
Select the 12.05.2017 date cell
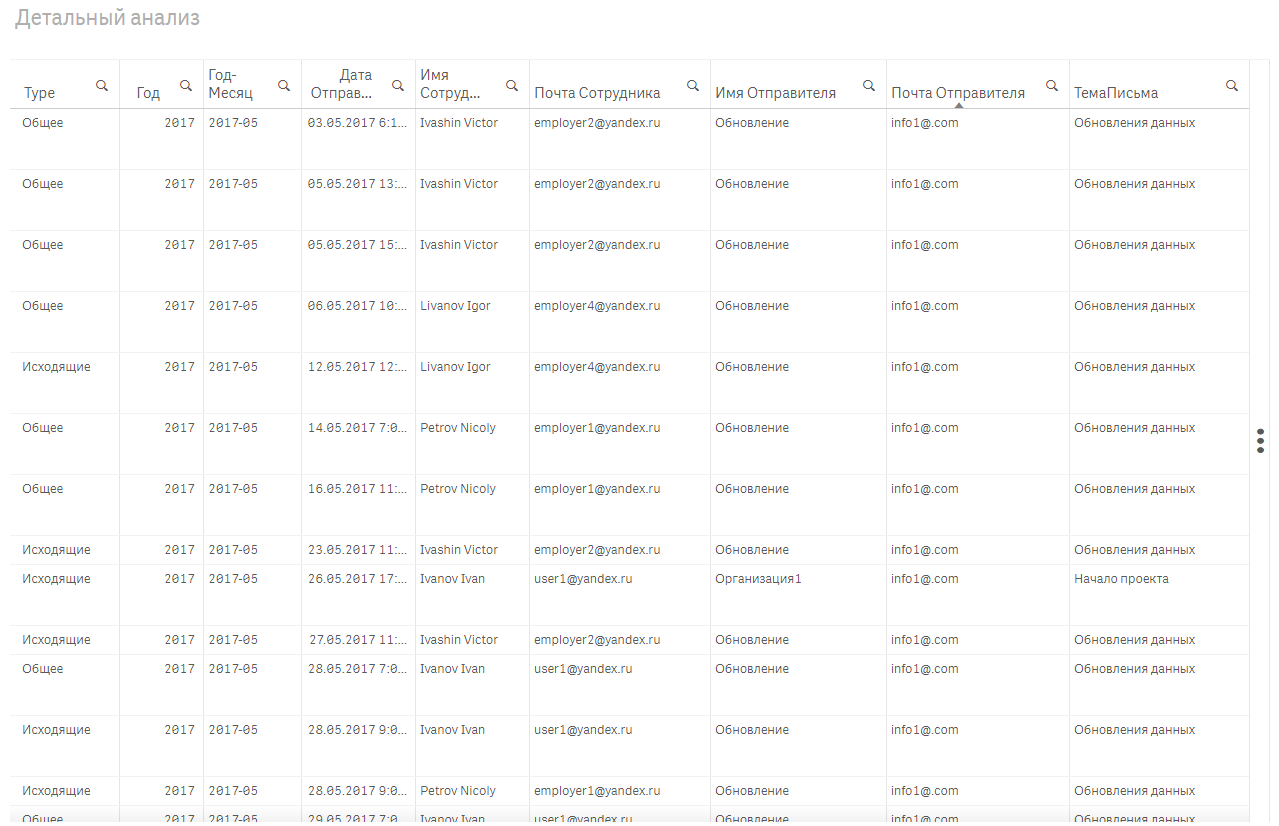pos(357,367)
